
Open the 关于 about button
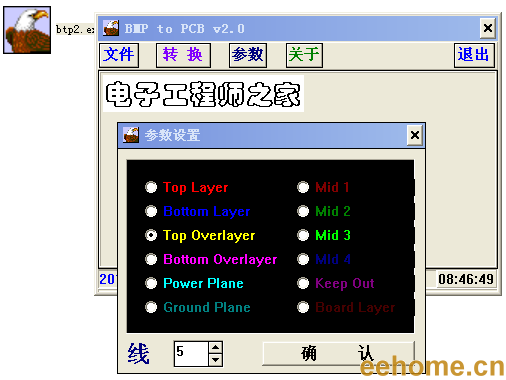pyautogui.click(x=304, y=55)
